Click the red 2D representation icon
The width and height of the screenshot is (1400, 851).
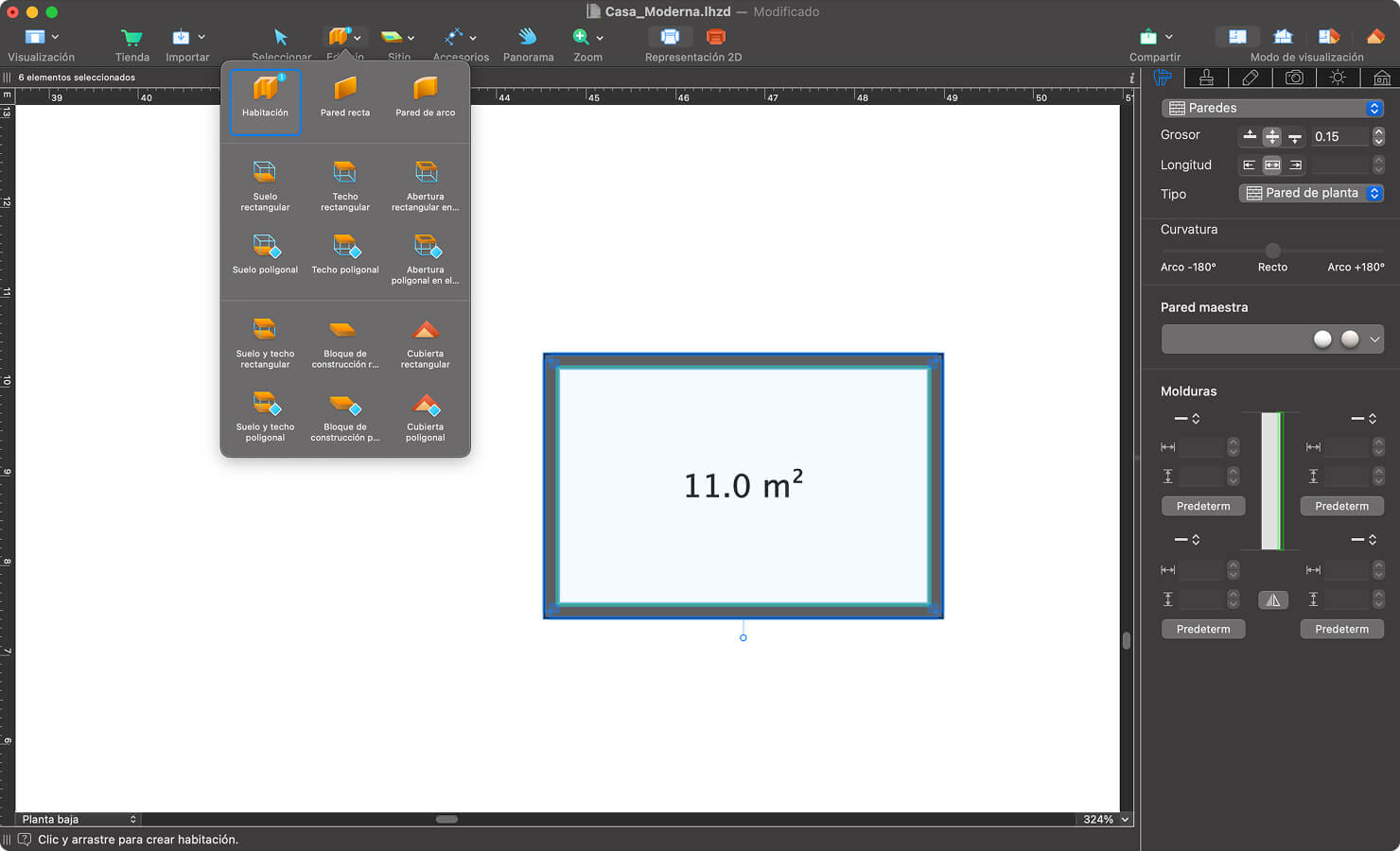716,37
